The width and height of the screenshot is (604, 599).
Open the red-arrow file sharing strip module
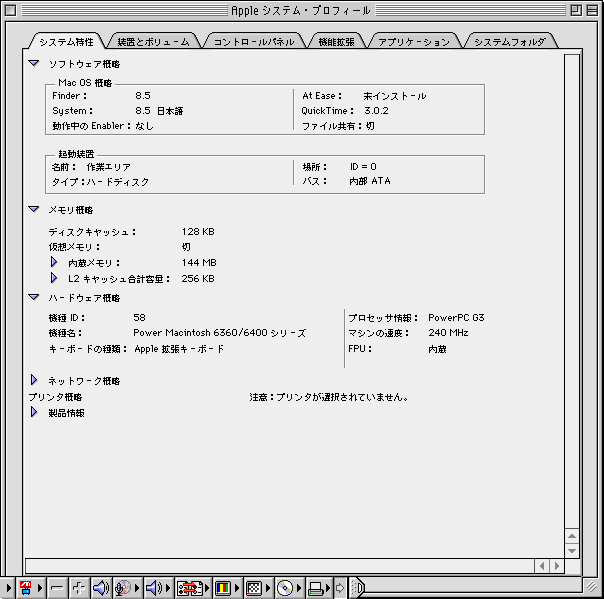point(193,588)
